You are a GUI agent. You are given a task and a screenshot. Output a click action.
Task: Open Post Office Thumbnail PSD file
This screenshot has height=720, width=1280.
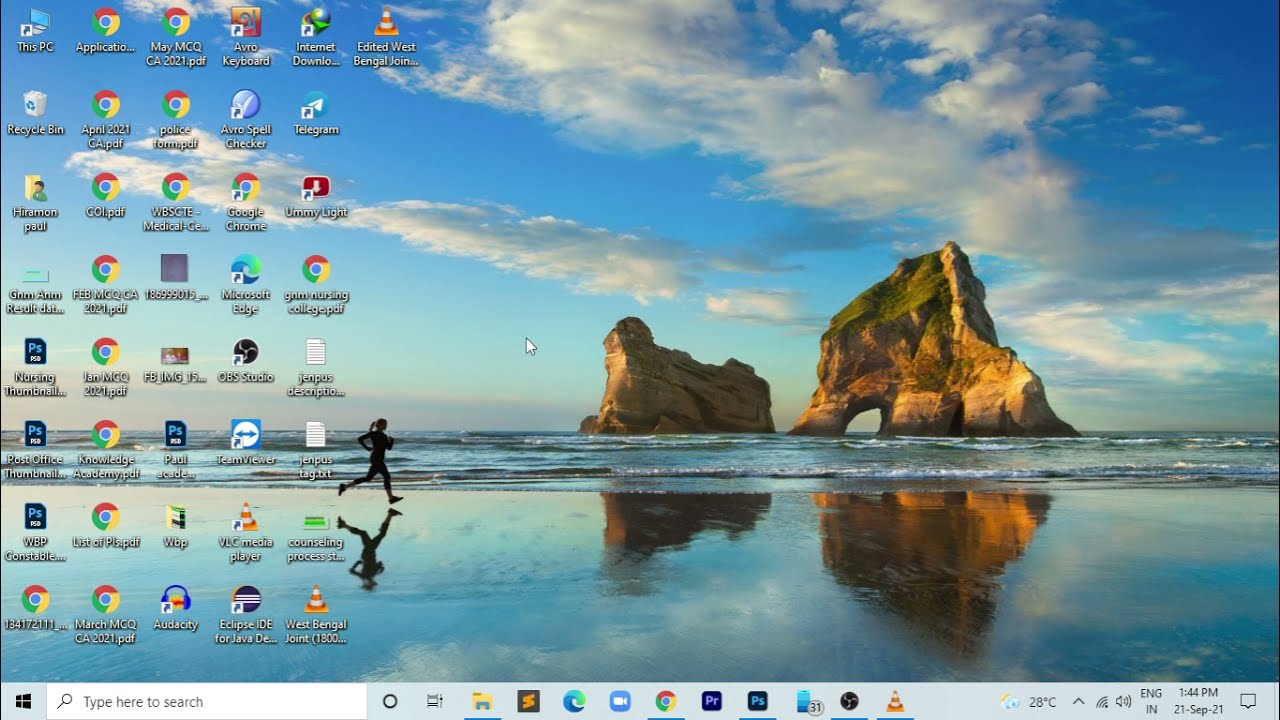tap(35, 450)
